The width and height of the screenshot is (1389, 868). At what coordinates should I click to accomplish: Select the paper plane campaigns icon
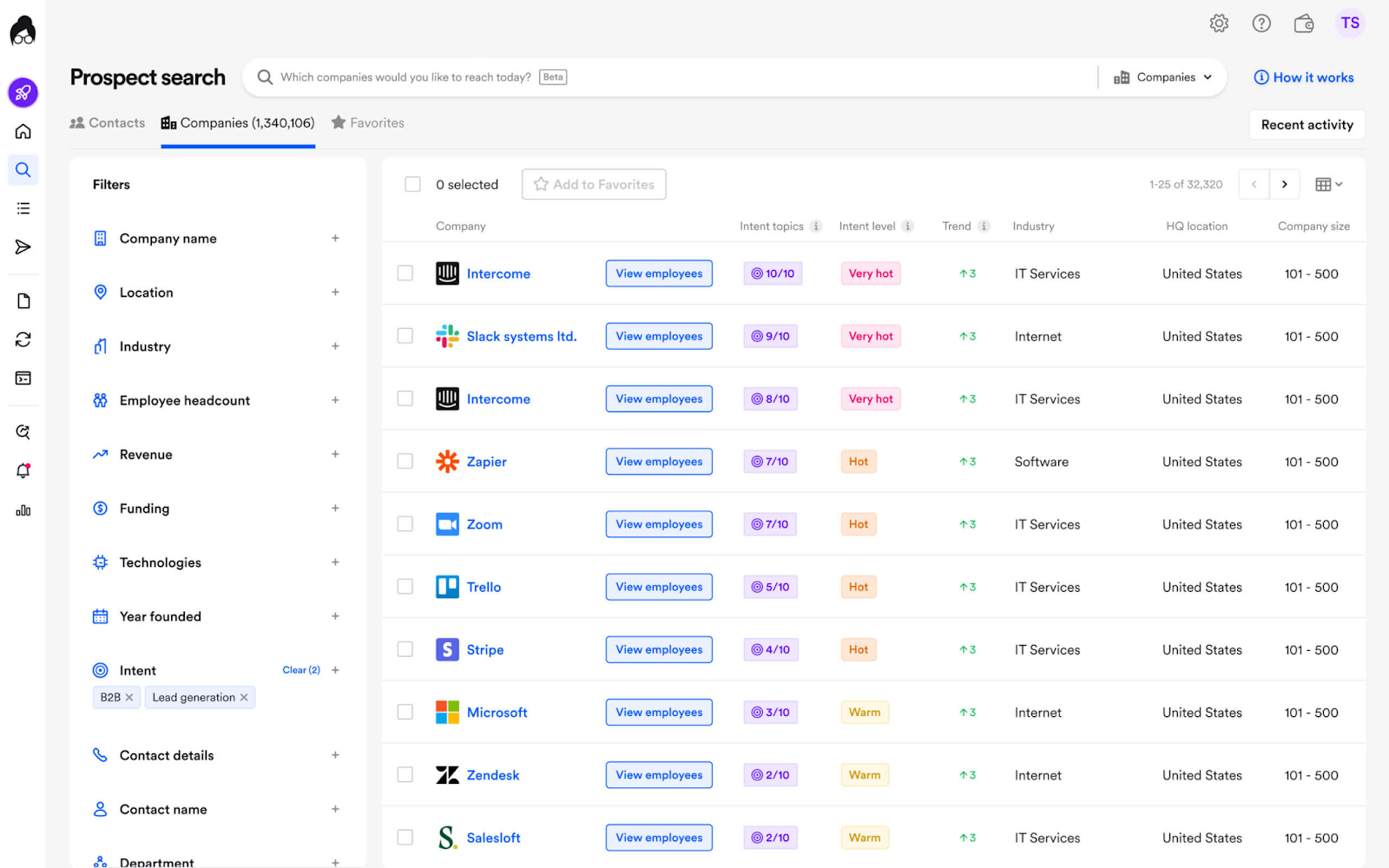pyautogui.click(x=23, y=247)
